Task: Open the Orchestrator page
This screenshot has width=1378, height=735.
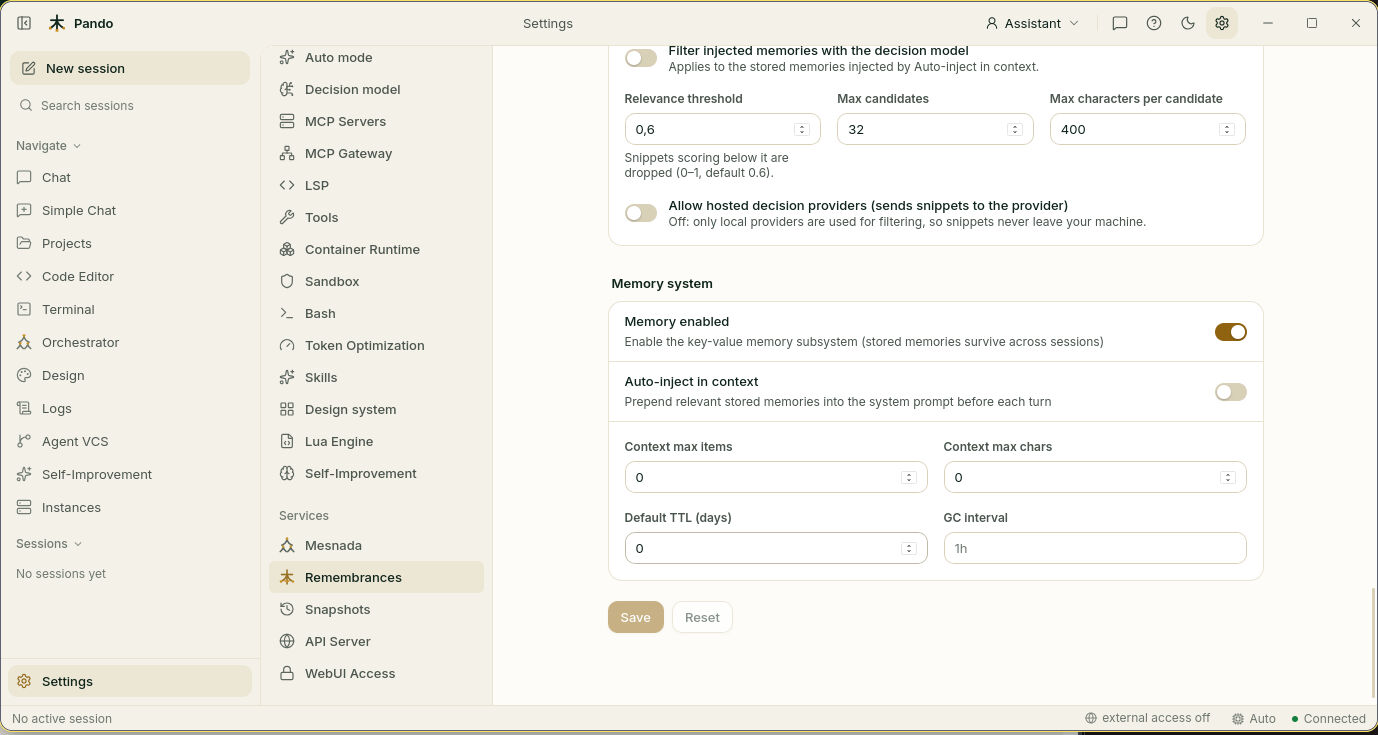Action: point(130,342)
